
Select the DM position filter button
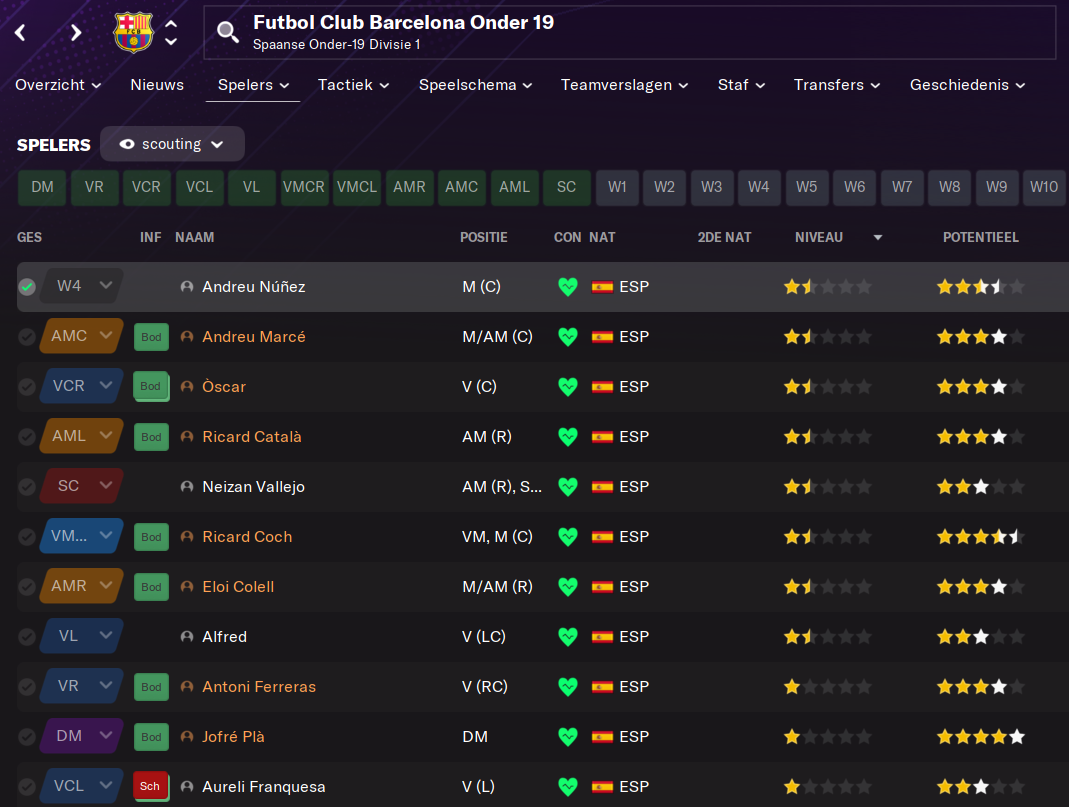pos(42,187)
